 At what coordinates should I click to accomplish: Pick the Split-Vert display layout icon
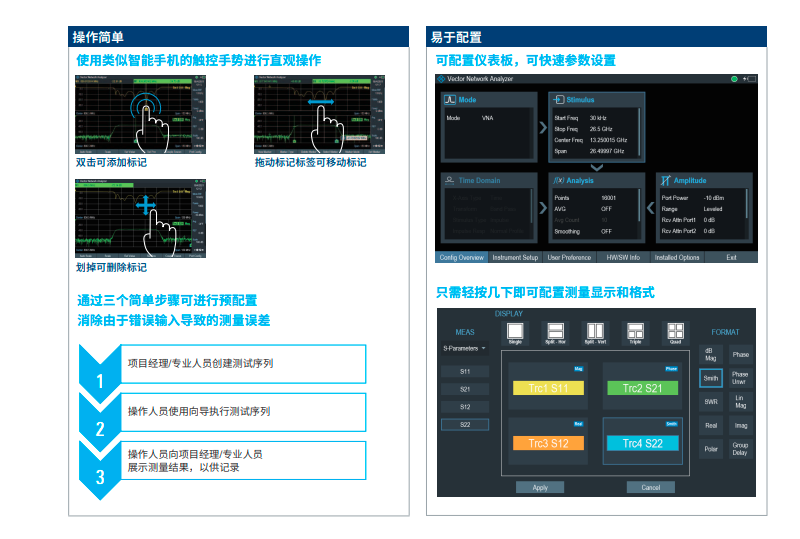[595, 332]
